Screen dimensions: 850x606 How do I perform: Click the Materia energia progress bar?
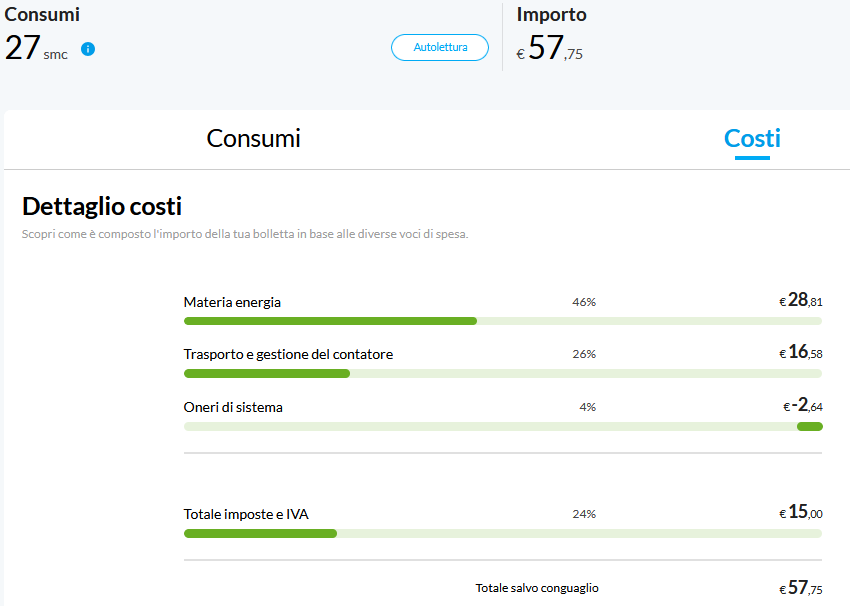pyautogui.click(x=502, y=321)
